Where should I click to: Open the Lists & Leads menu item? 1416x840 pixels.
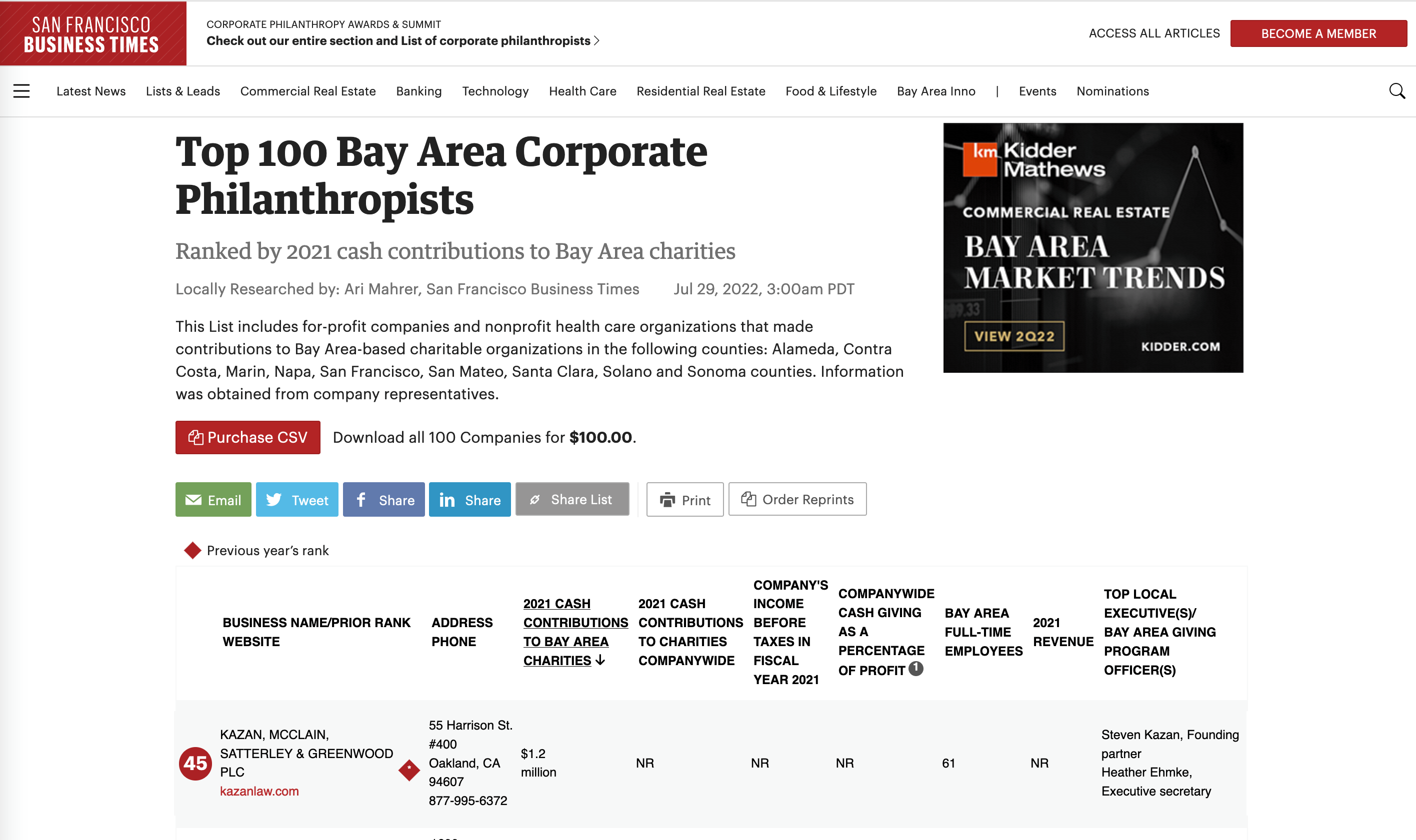point(182,91)
